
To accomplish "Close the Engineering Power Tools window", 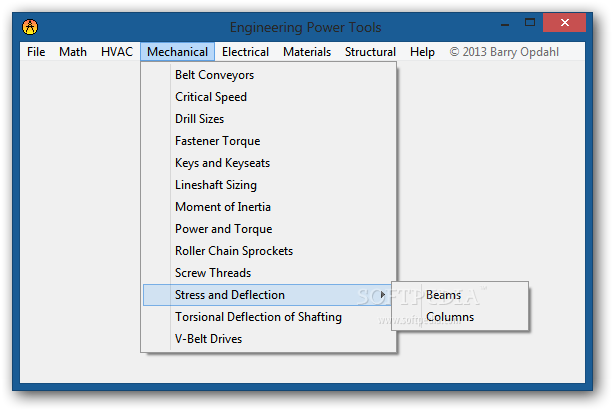I will point(565,23).
